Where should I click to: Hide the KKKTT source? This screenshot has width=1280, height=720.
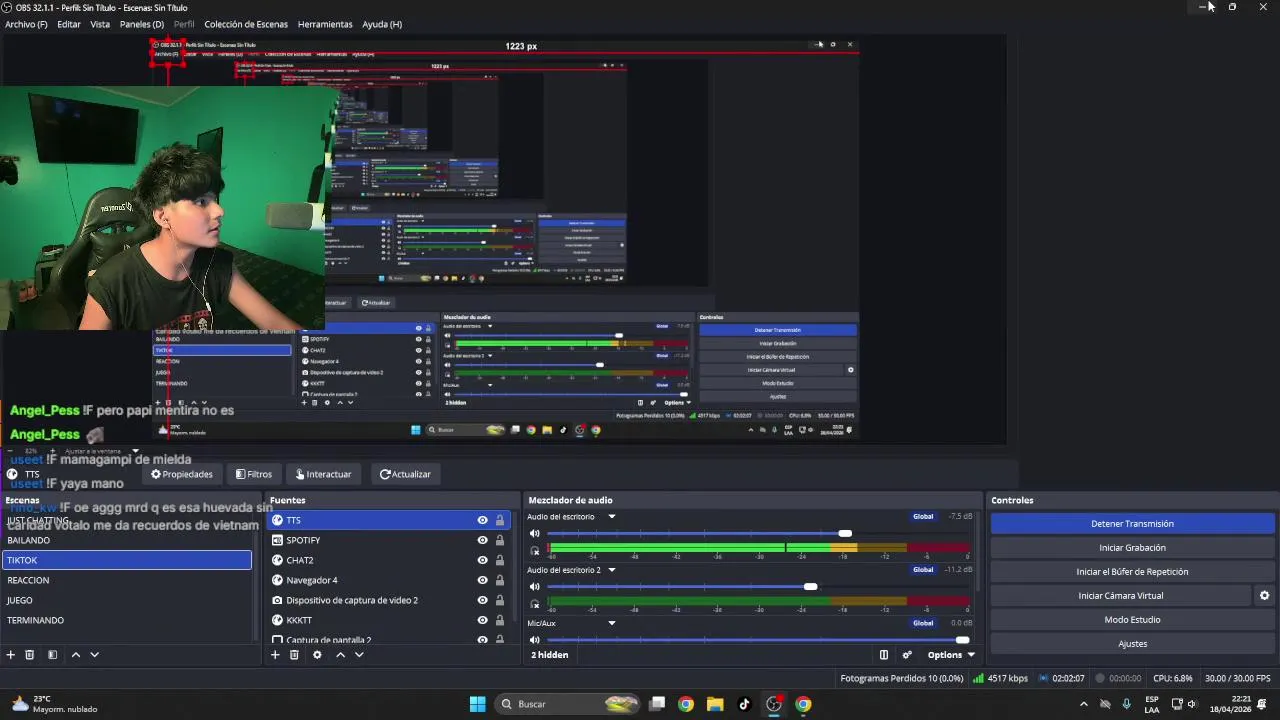(482, 620)
